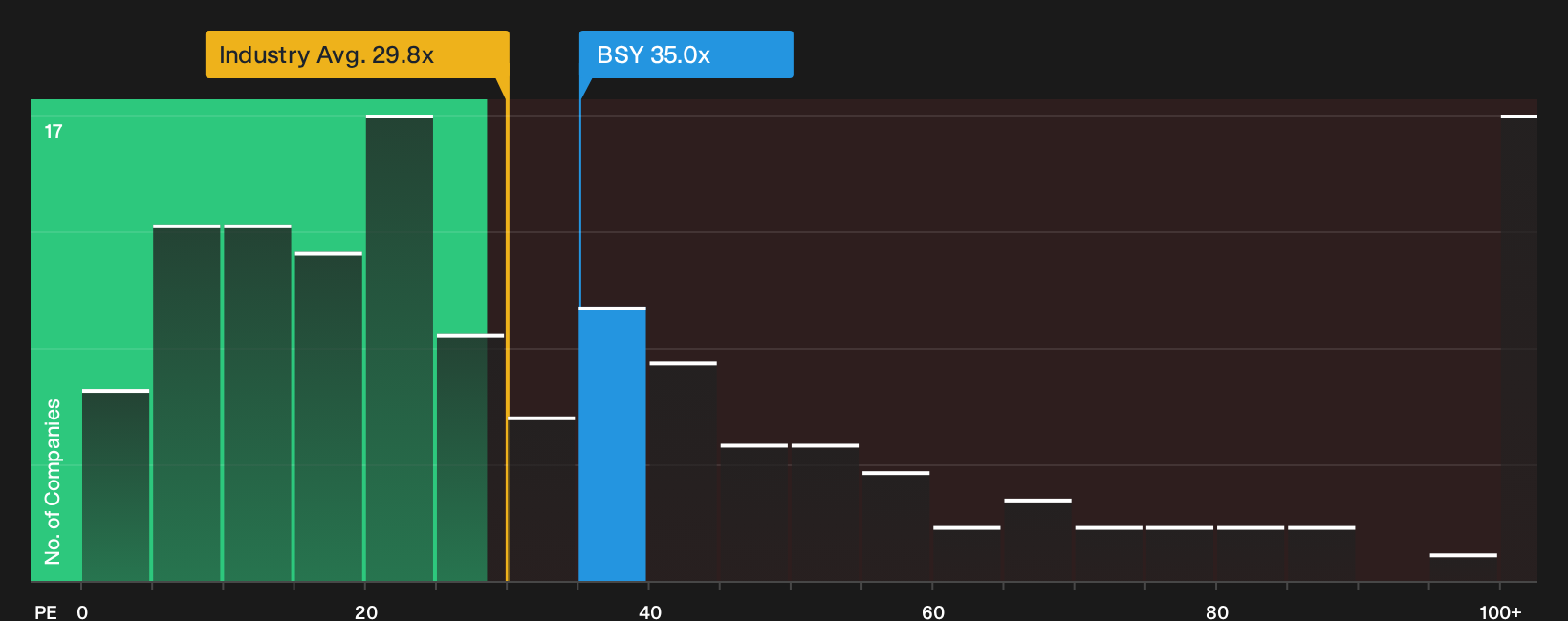Select the first bar at PE 0-5
Viewport: 1568px width, 621px height.
(116, 485)
